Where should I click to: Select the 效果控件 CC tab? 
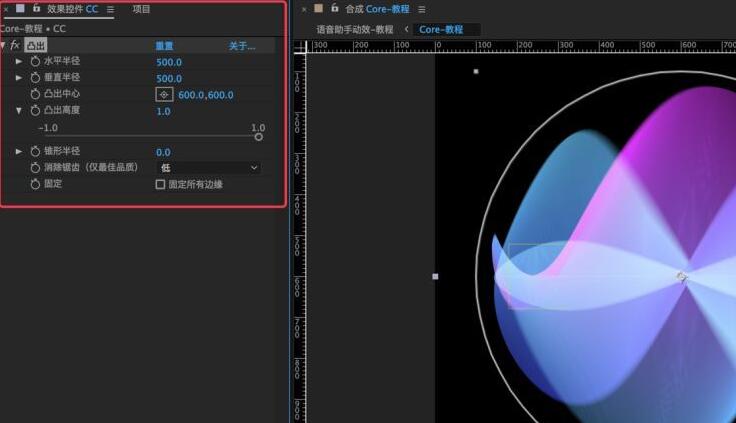pyautogui.click(x=73, y=9)
